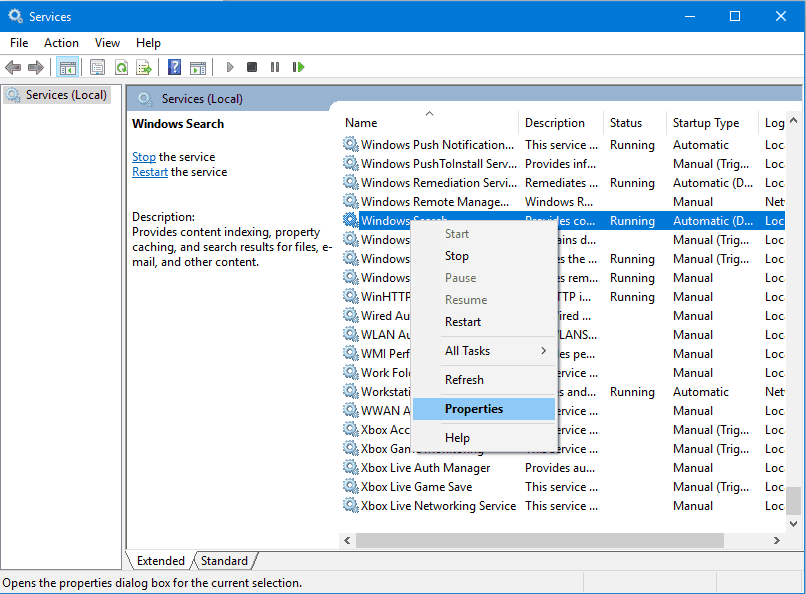The image size is (806, 594).
Task: Choose Stop from the context menu
Action: click(x=484, y=256)
